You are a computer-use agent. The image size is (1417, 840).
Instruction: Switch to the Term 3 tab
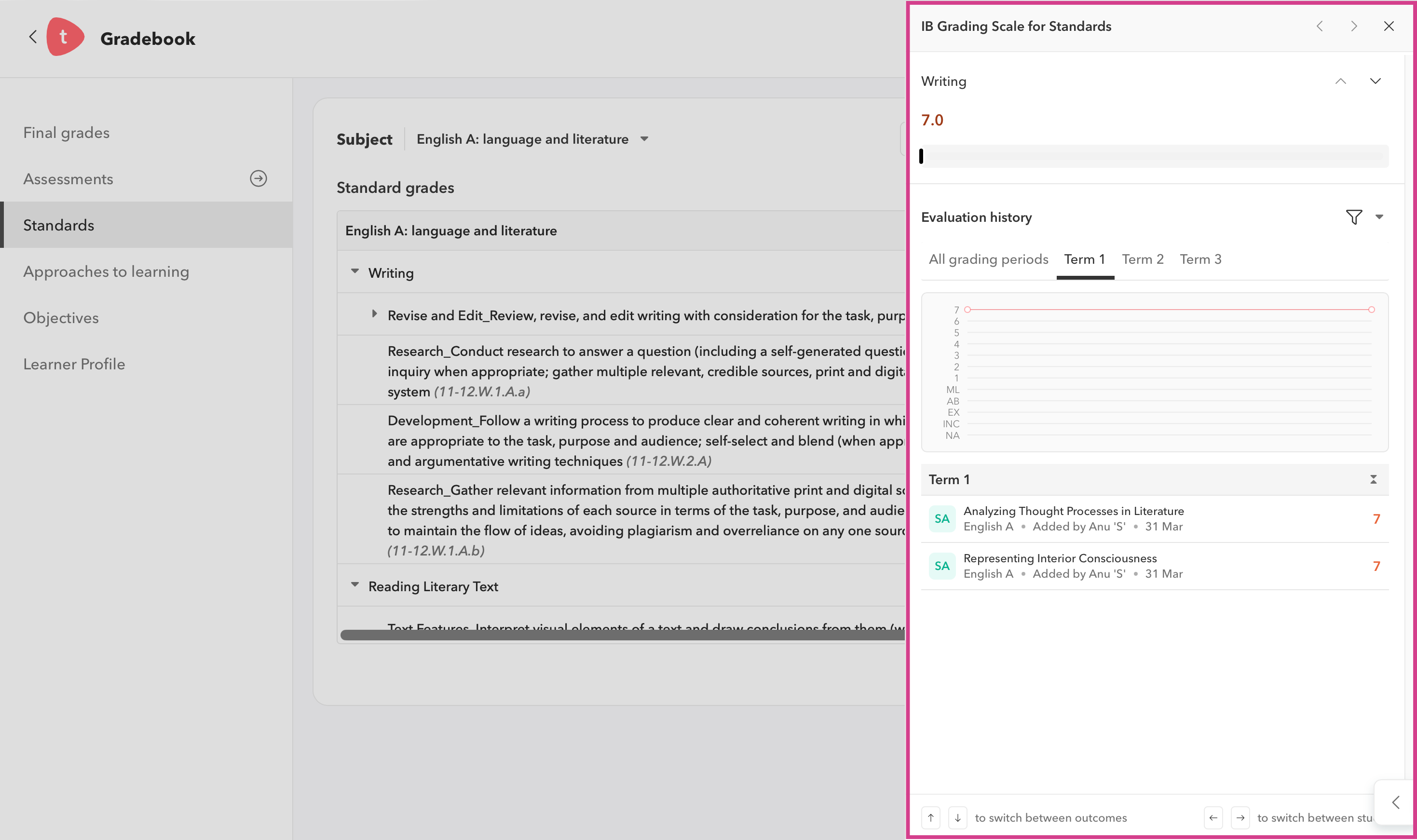1201,259
